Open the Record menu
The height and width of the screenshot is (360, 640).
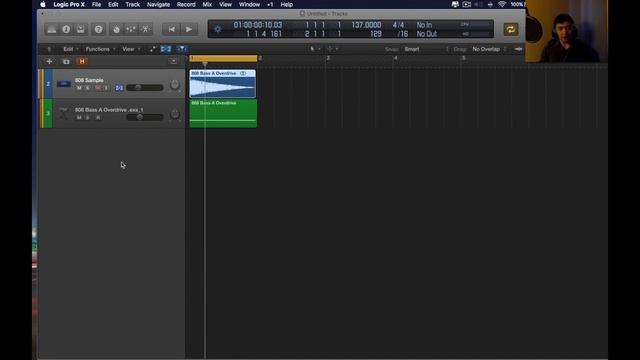point(186,4)
